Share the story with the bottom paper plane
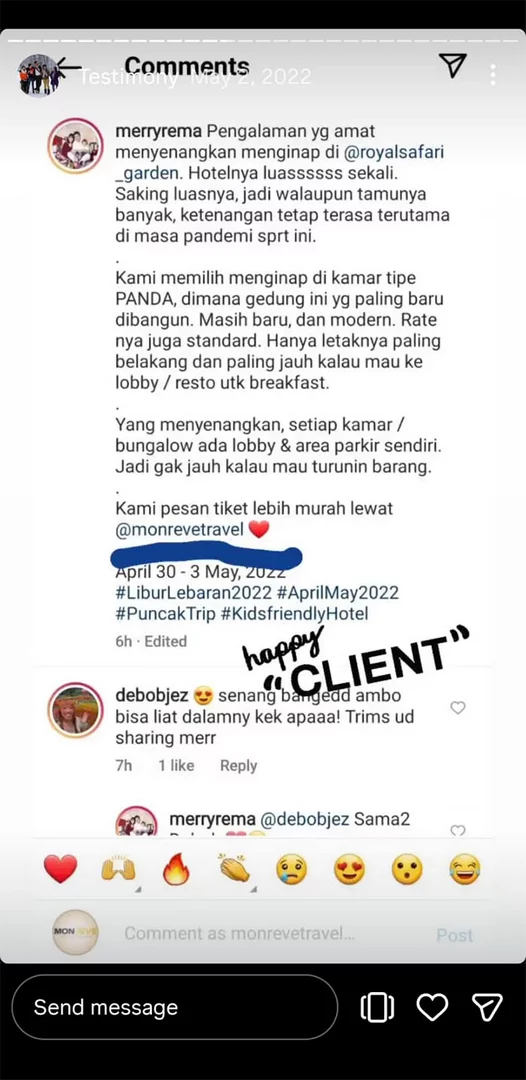Image resolution: width=526 pixels, height=1080 pixels. tap(487, 1007)
